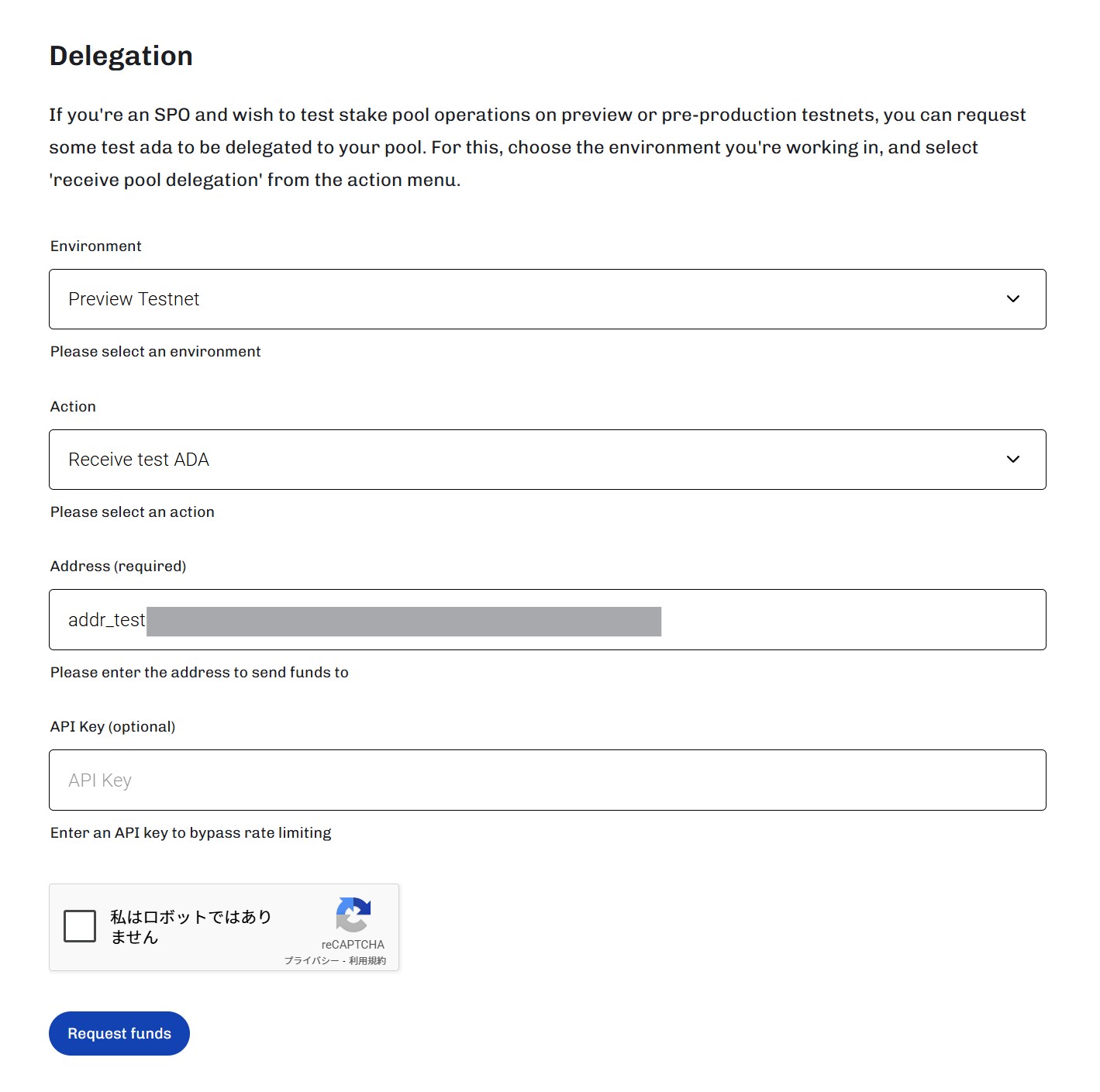Click the chevron arrow in Environment dropdown
This screenshot has width=1100, height=1092.
click(1012, 299)
